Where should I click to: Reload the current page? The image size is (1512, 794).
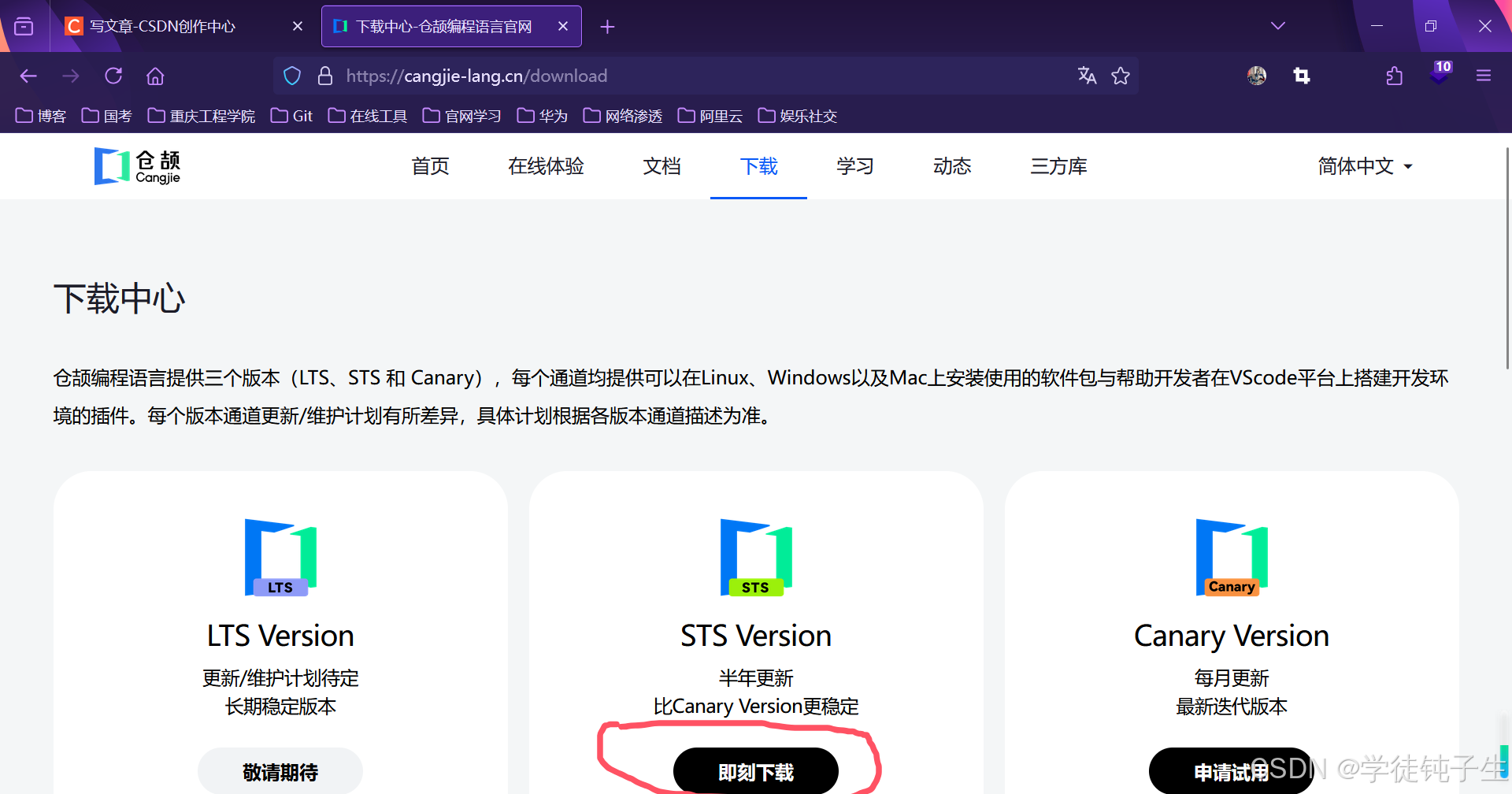(113, 76)
